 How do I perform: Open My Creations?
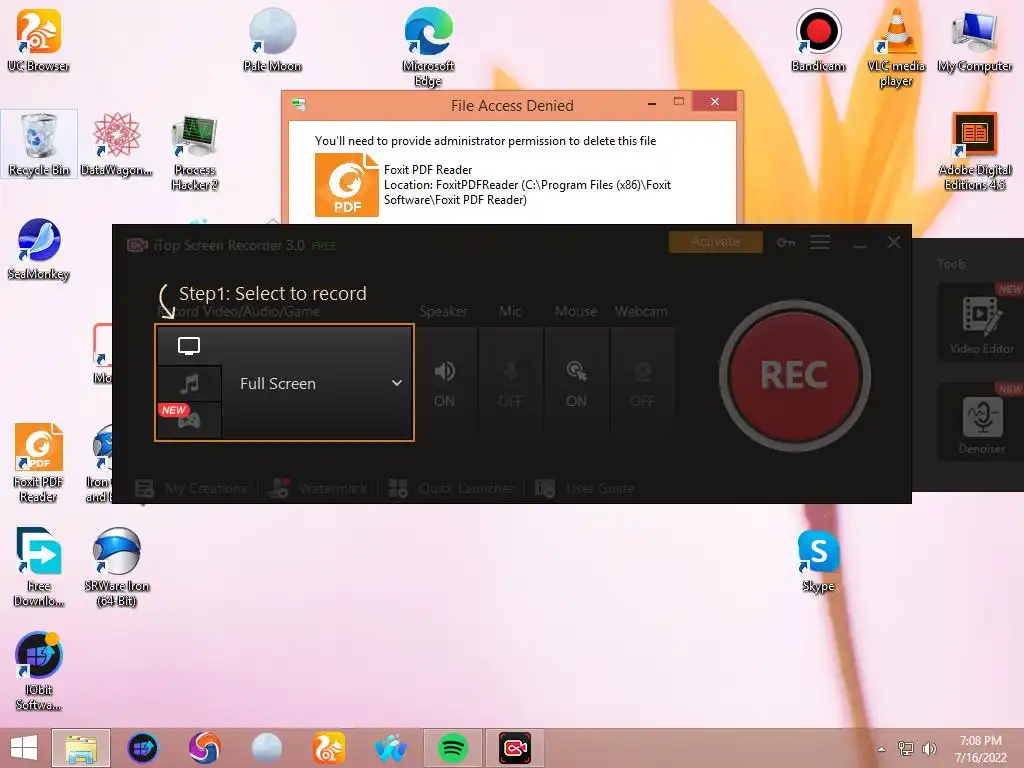point(191,488)
